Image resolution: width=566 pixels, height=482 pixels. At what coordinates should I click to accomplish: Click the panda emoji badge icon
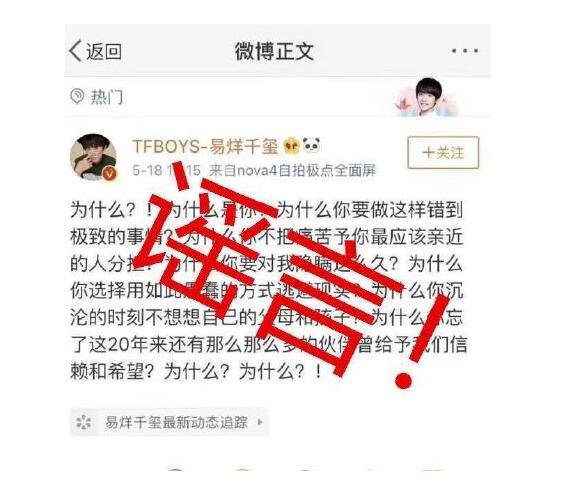click(x=312, y=146)
